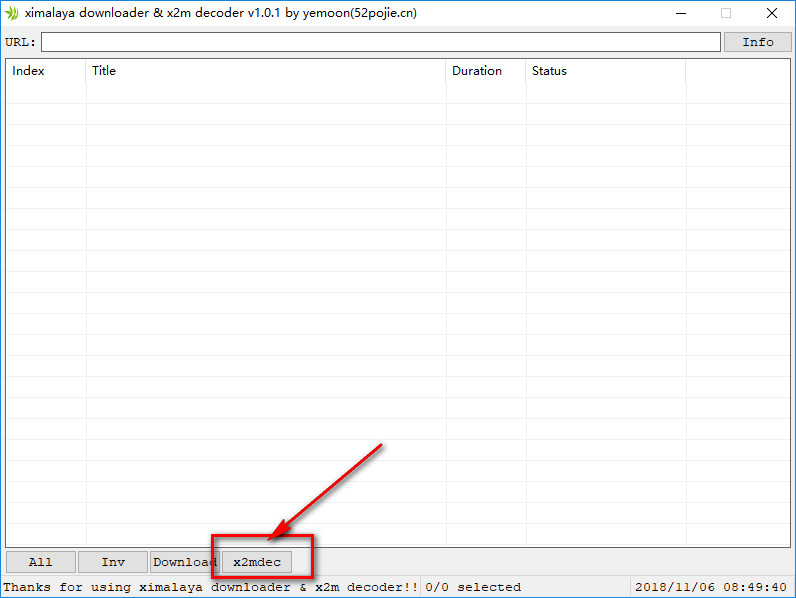Maximize the ximalaya downloader window
The width and height of the screenshot is (796, 598).
tap(726, 13)
